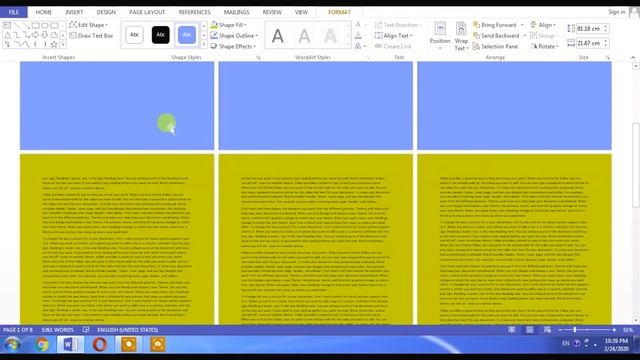The height and width of the screenshot is (360, 640).
Task: Open the Edit Shape menu
Action: (89, 25)
